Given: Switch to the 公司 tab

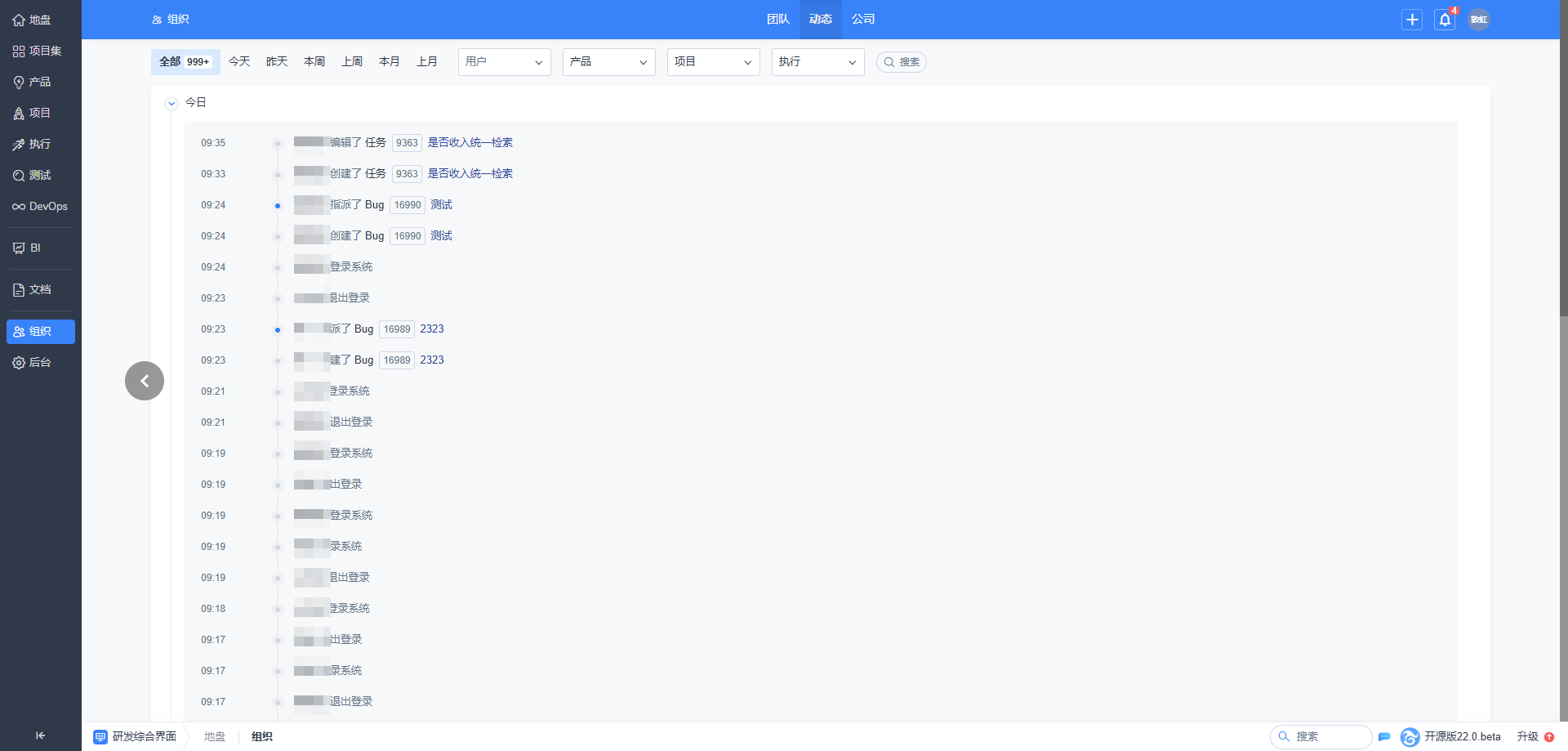Looking at the screenshot, I should click(x=862, y=20).
